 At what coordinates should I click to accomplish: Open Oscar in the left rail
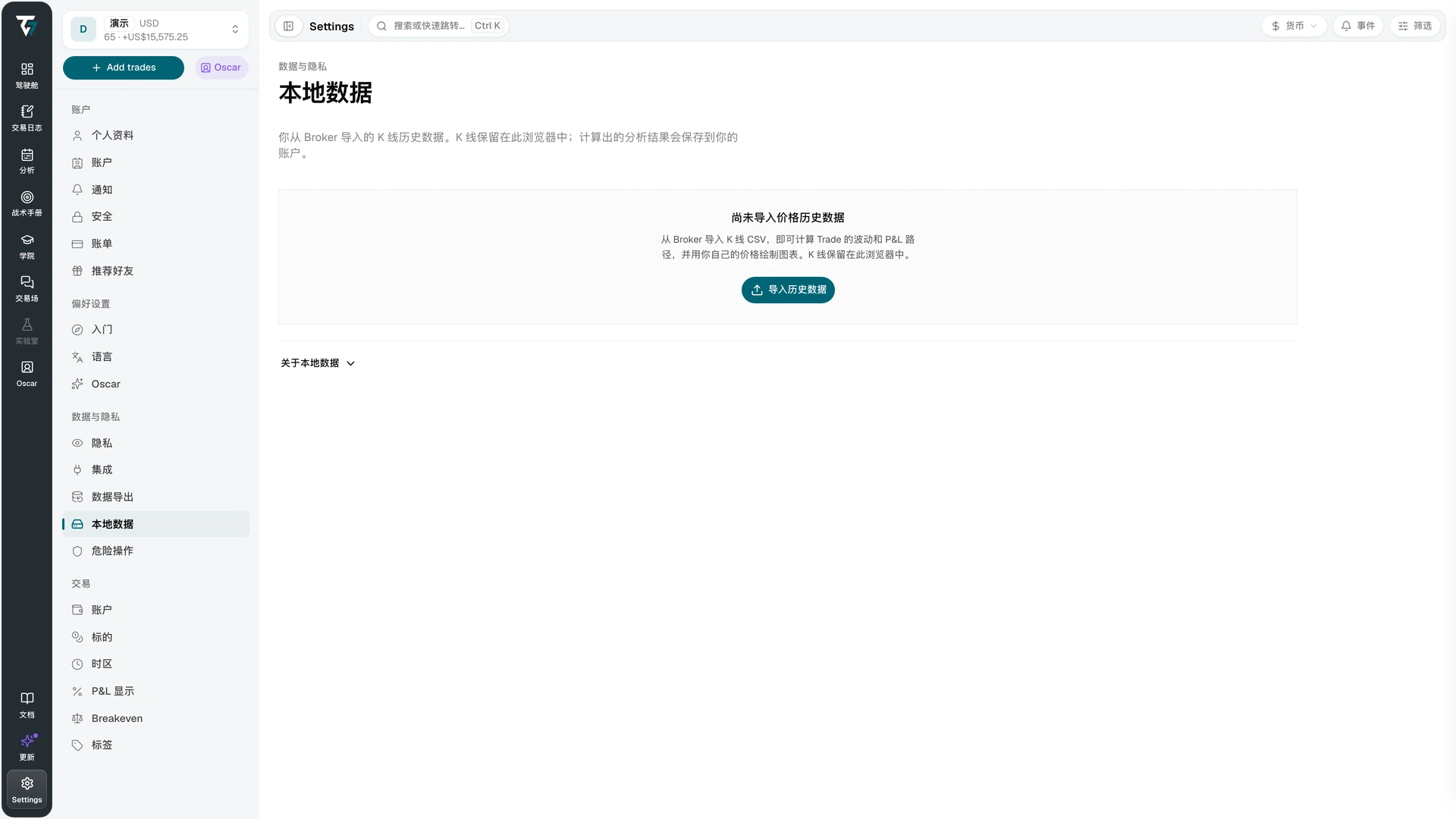tap(27, 374)
